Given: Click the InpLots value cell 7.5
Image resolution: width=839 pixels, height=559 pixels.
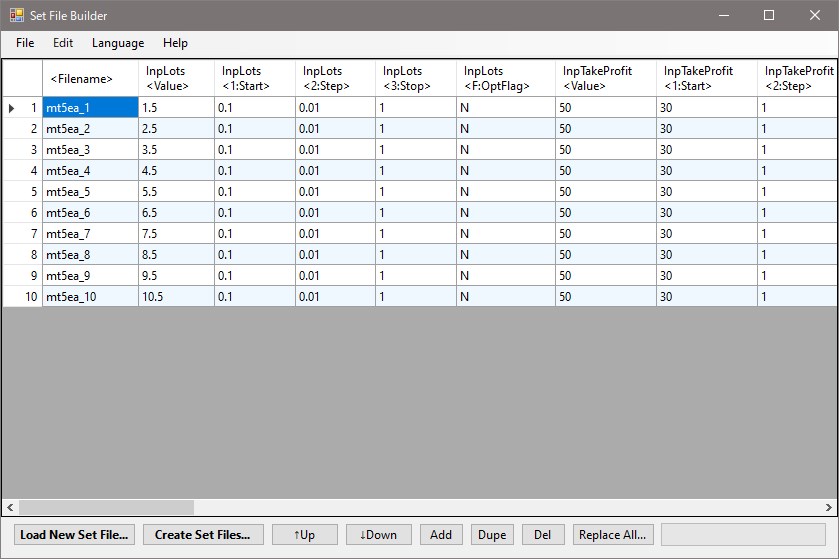Looking at the screenshot, I should (x=176, y=233).
